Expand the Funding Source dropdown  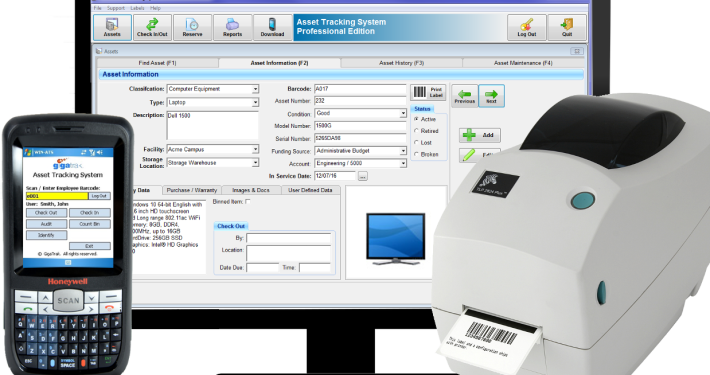click(x=403, y=151)
